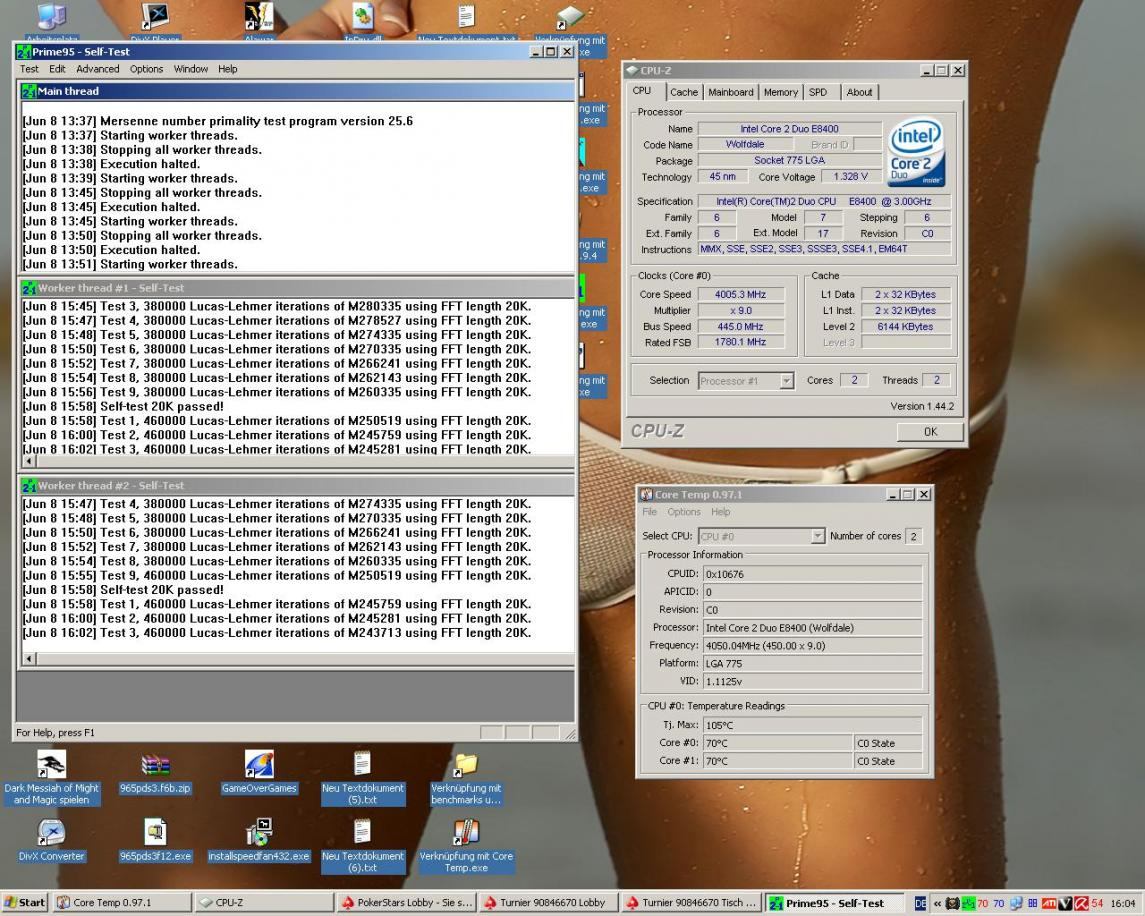Click the VID value 1.1125v in Core Temp
Screen dimensions: 1145x916
point(811,682)
